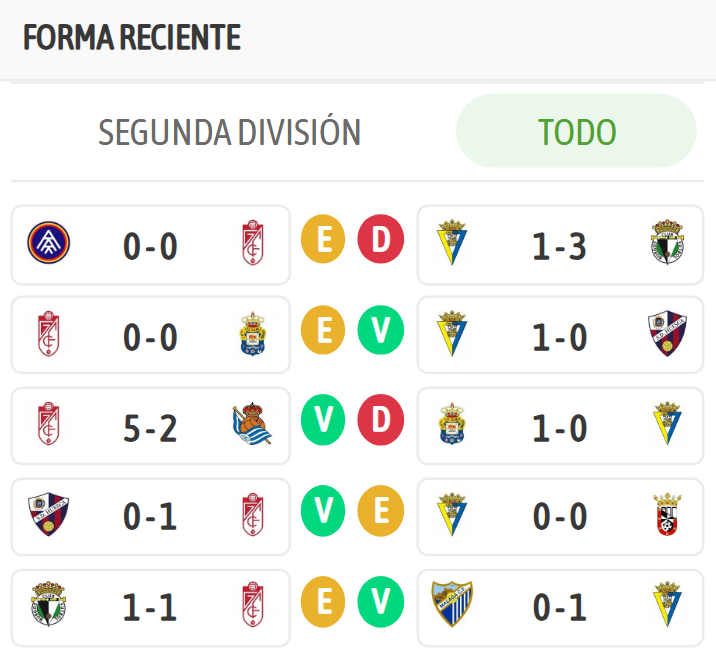
Task: Switch to the Segunda División tab
Action: pyautogui.click(x=229, y=132)
